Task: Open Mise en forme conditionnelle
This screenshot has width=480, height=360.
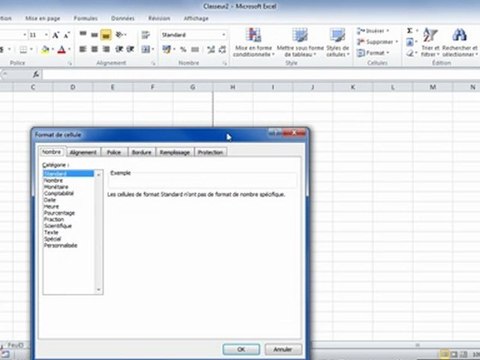Action: pyautogui.click(x=253, y=42)
